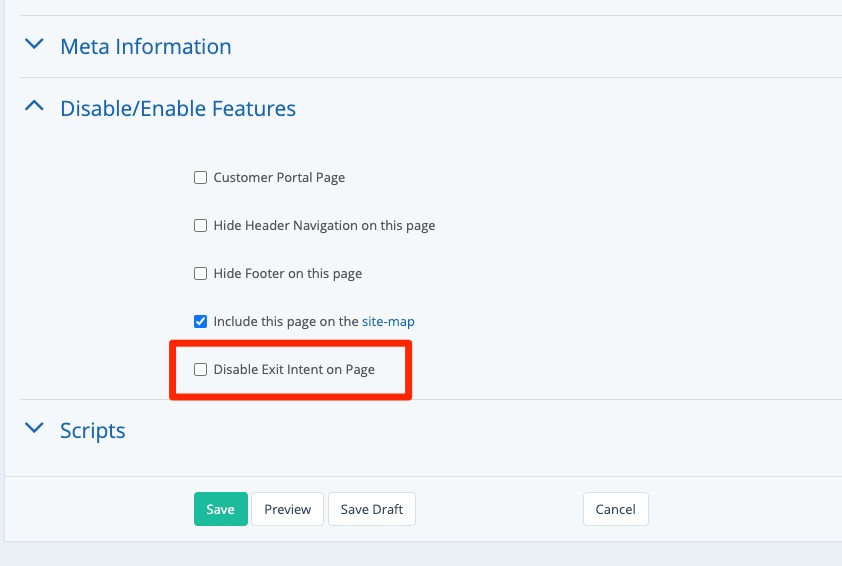Open the site-map link
Image resolution: width=842 pixels, height=566 pixels.
click(388, 322)
